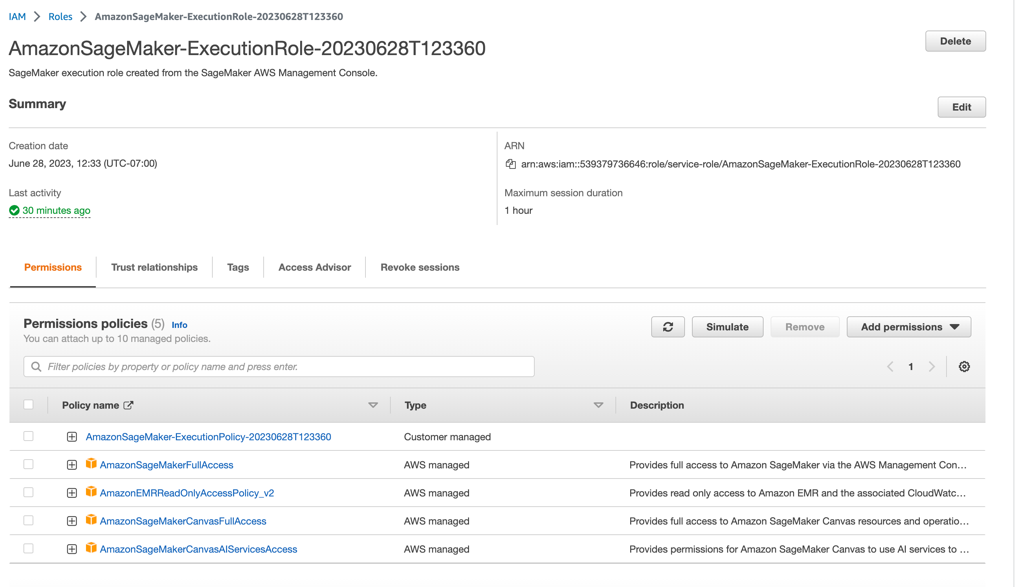Click the role ARN text
Viewport: 1016px width, 587px height.
741,165
